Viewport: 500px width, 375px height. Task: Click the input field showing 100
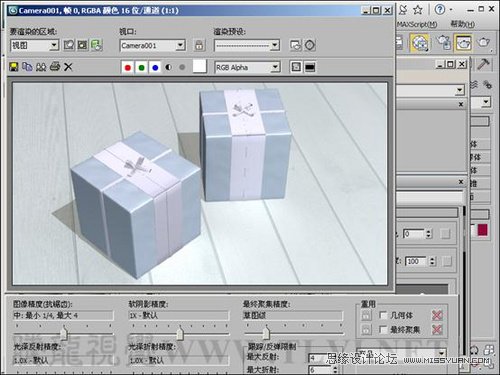point(417,261)
